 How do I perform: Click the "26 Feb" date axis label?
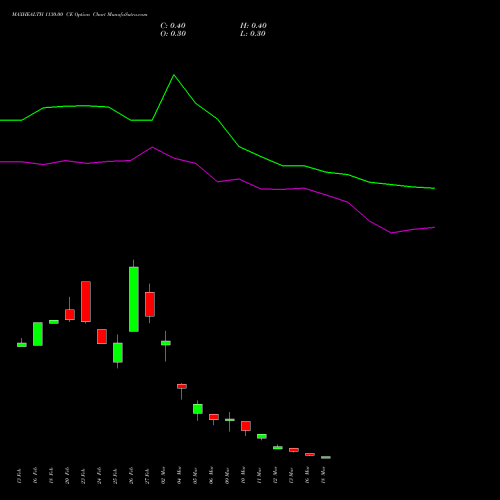[x=131, y=475]
